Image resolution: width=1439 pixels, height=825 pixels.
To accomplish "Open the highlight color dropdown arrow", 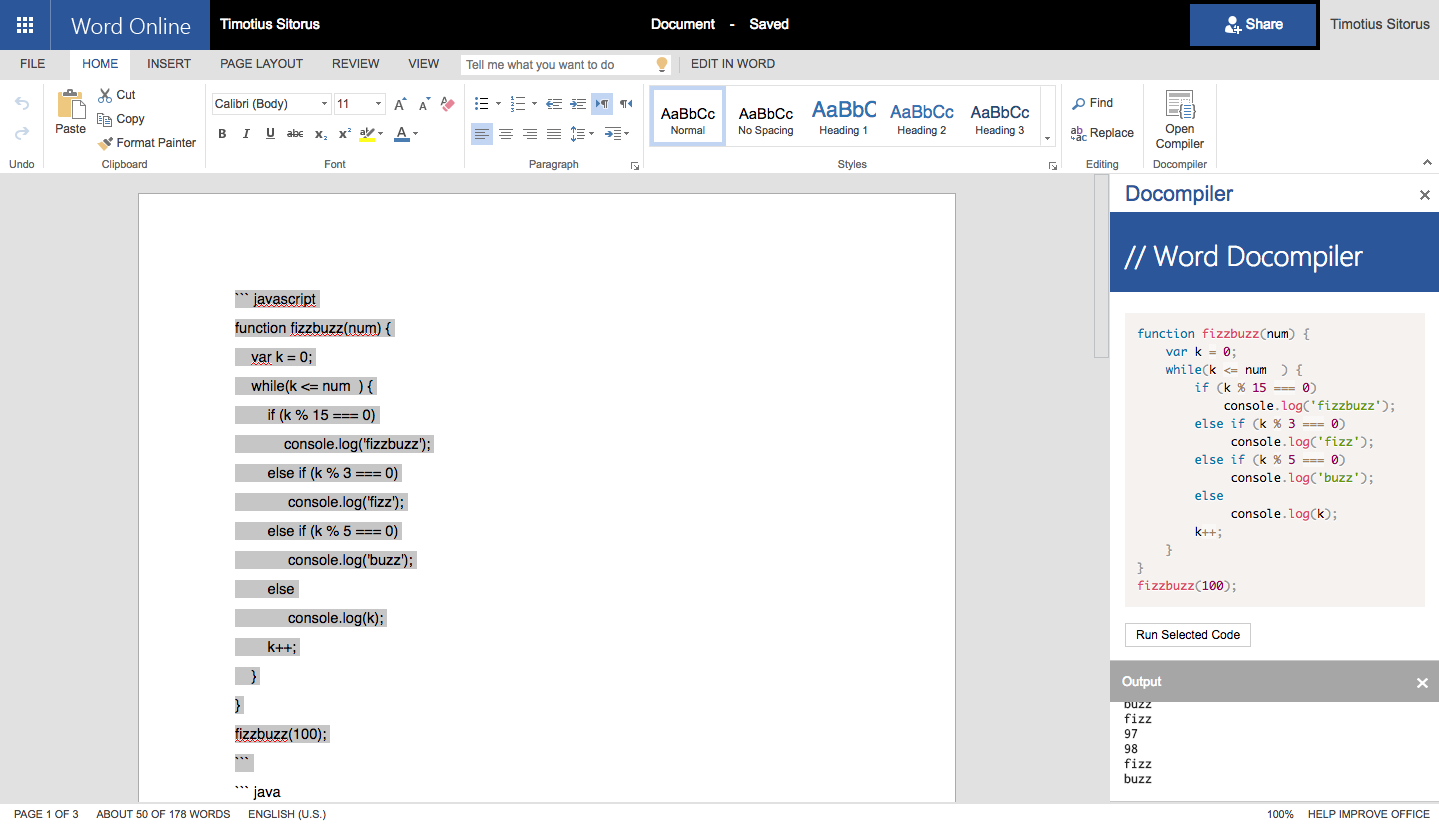I will point(380,134).
